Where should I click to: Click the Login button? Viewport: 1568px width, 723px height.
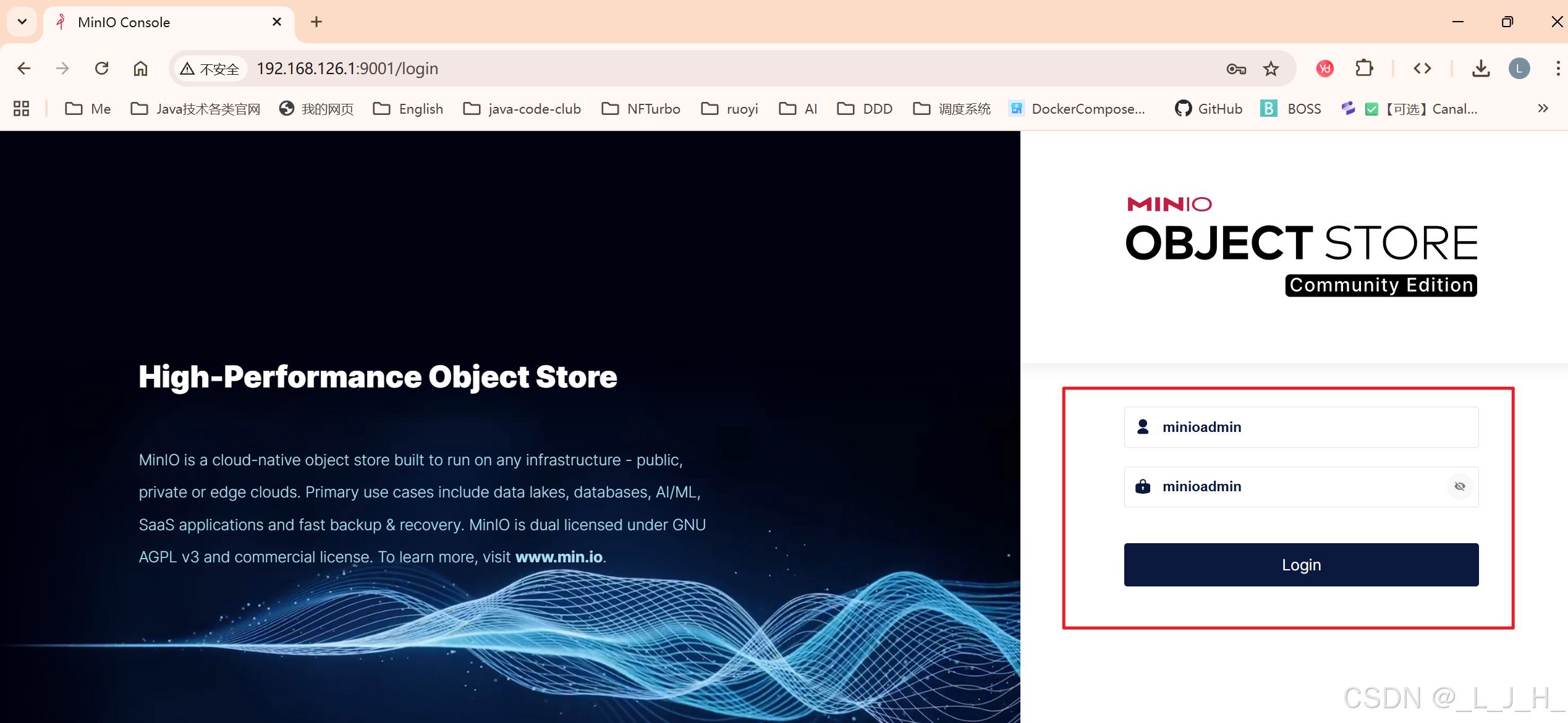coord(1301,564)
